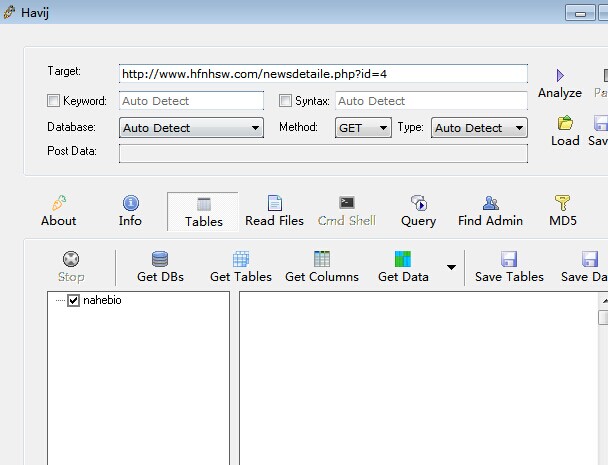
Task: Enable the Keyword checkbox
Action: tap(53, 101)
